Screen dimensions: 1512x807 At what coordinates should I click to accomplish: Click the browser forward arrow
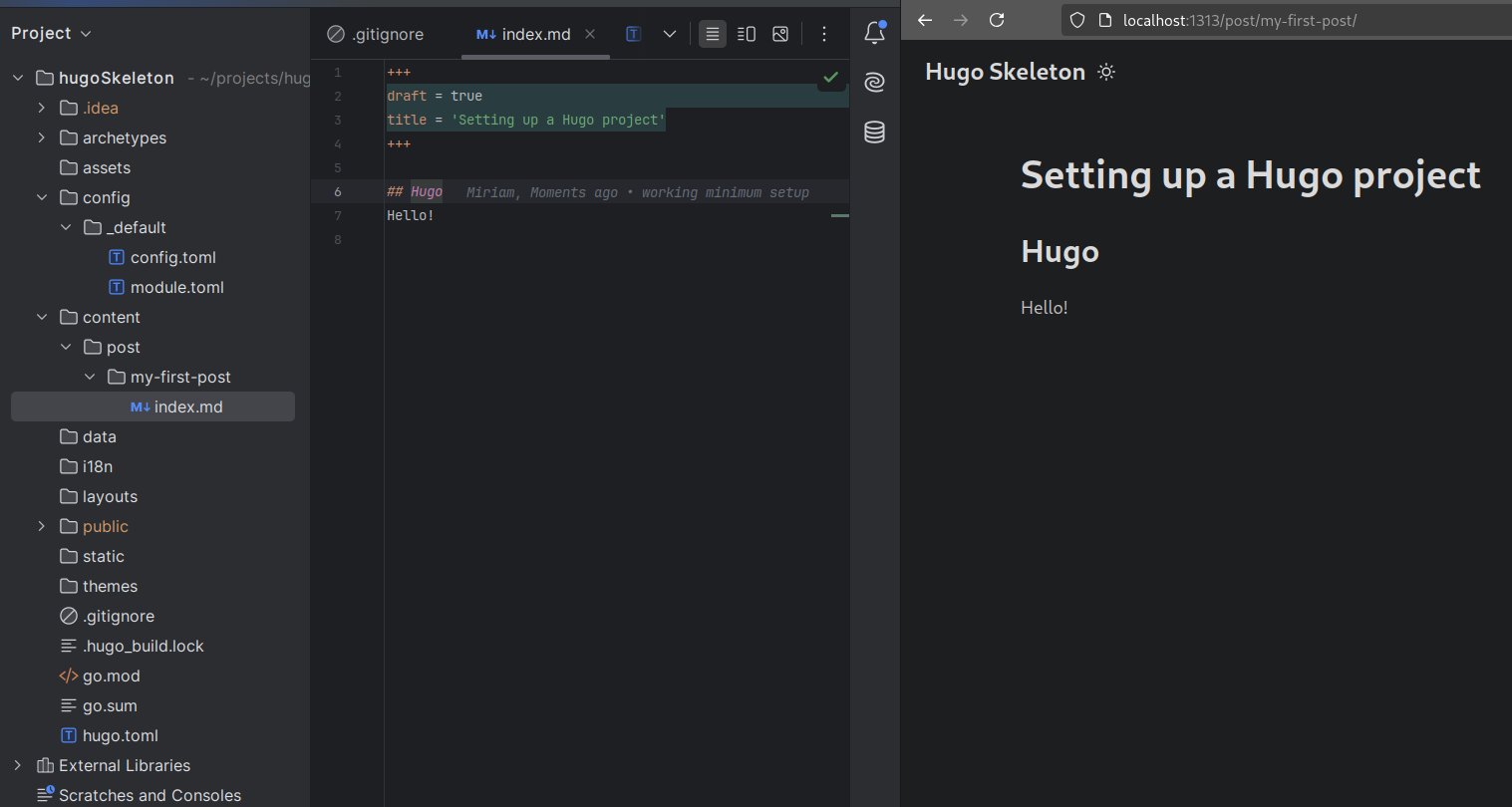click(961, 20)
